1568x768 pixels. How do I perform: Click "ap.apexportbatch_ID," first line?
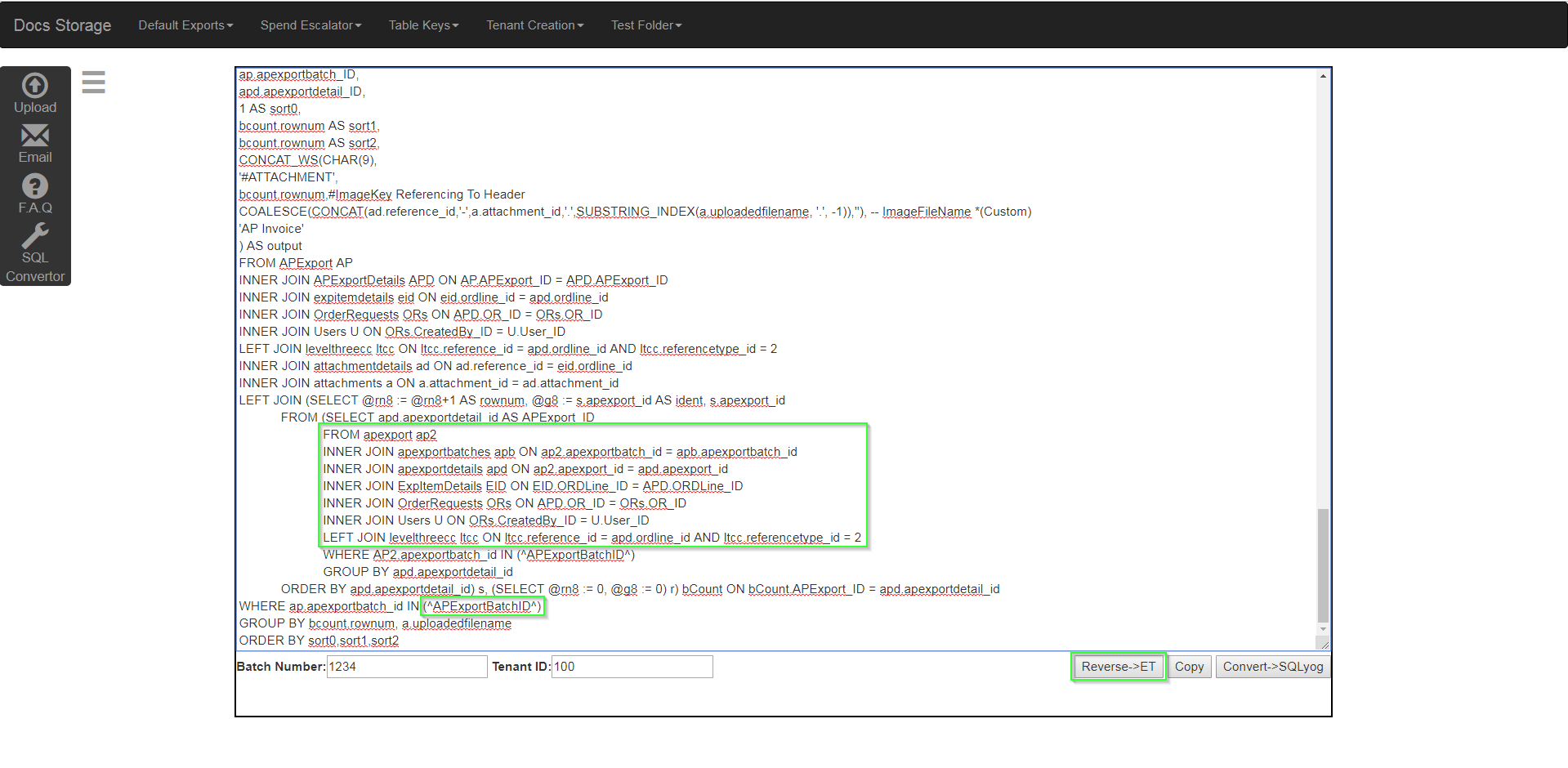[299, 74]
